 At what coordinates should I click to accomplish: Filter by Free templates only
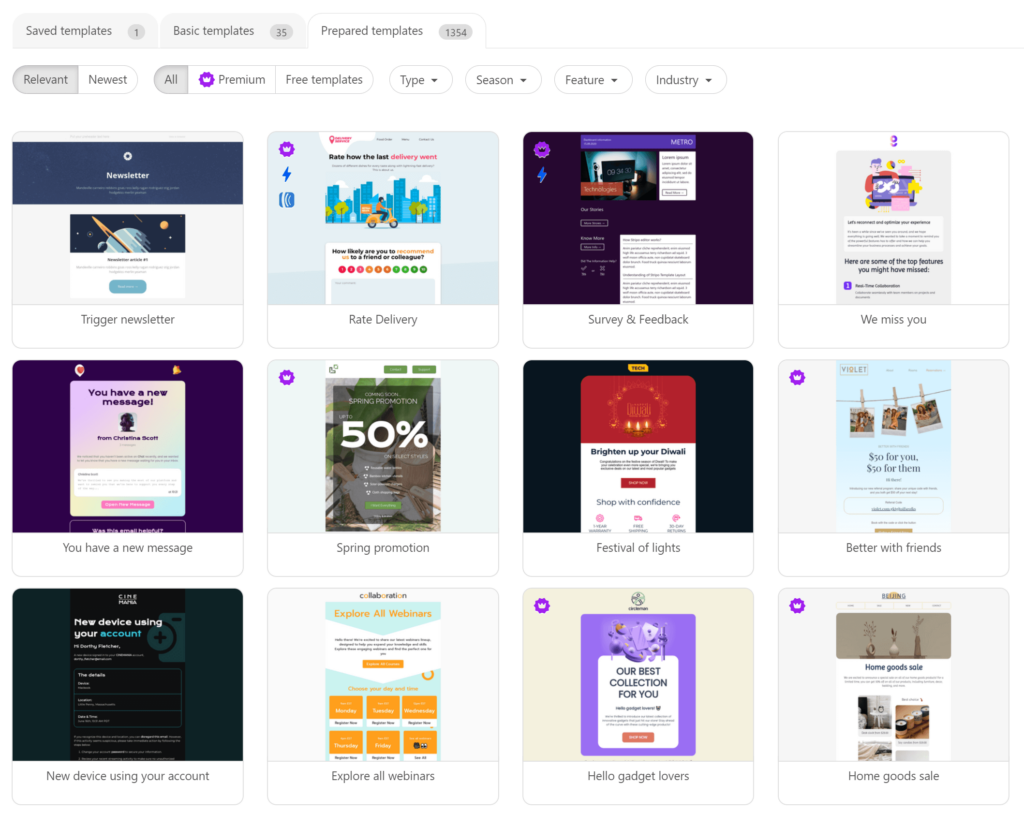pos(324,79)
